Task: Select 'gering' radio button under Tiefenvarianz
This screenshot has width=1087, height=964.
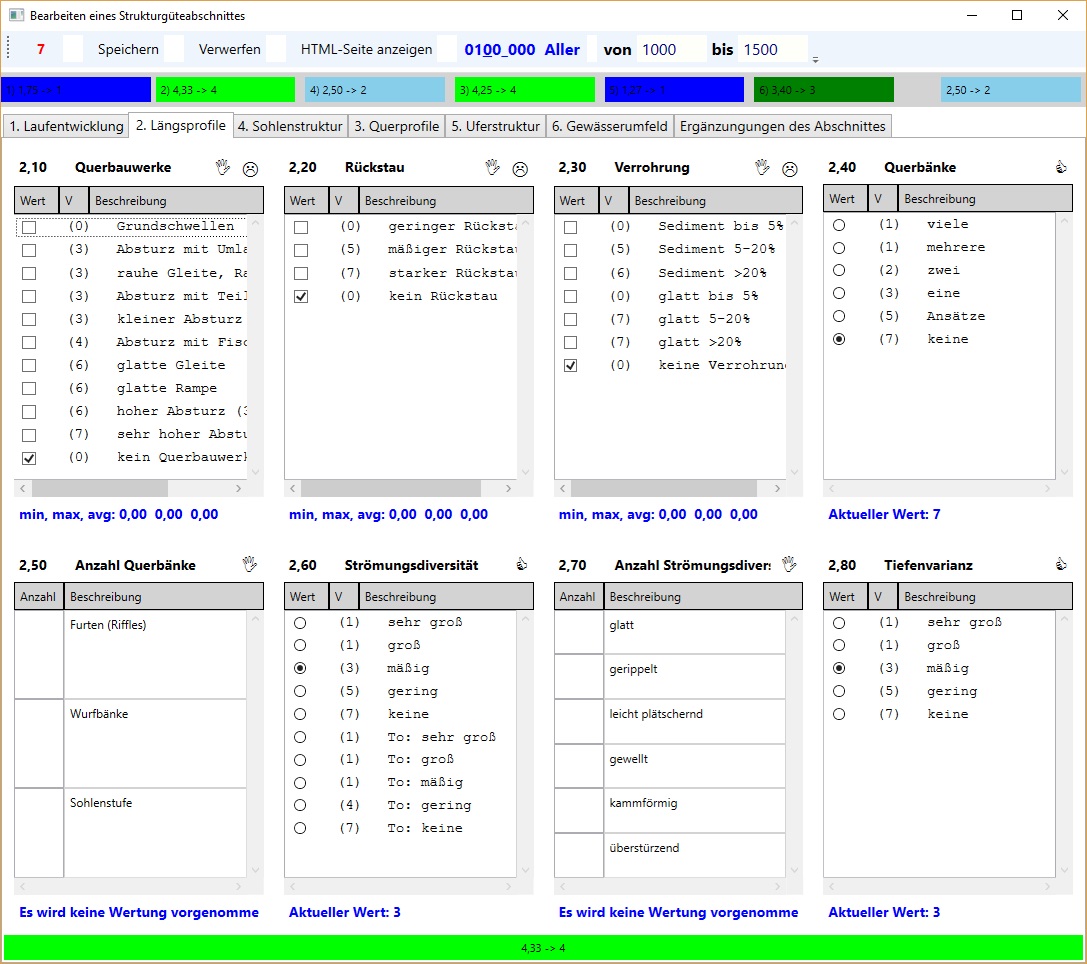Action: pyautogui.click(x=839, y=691)
